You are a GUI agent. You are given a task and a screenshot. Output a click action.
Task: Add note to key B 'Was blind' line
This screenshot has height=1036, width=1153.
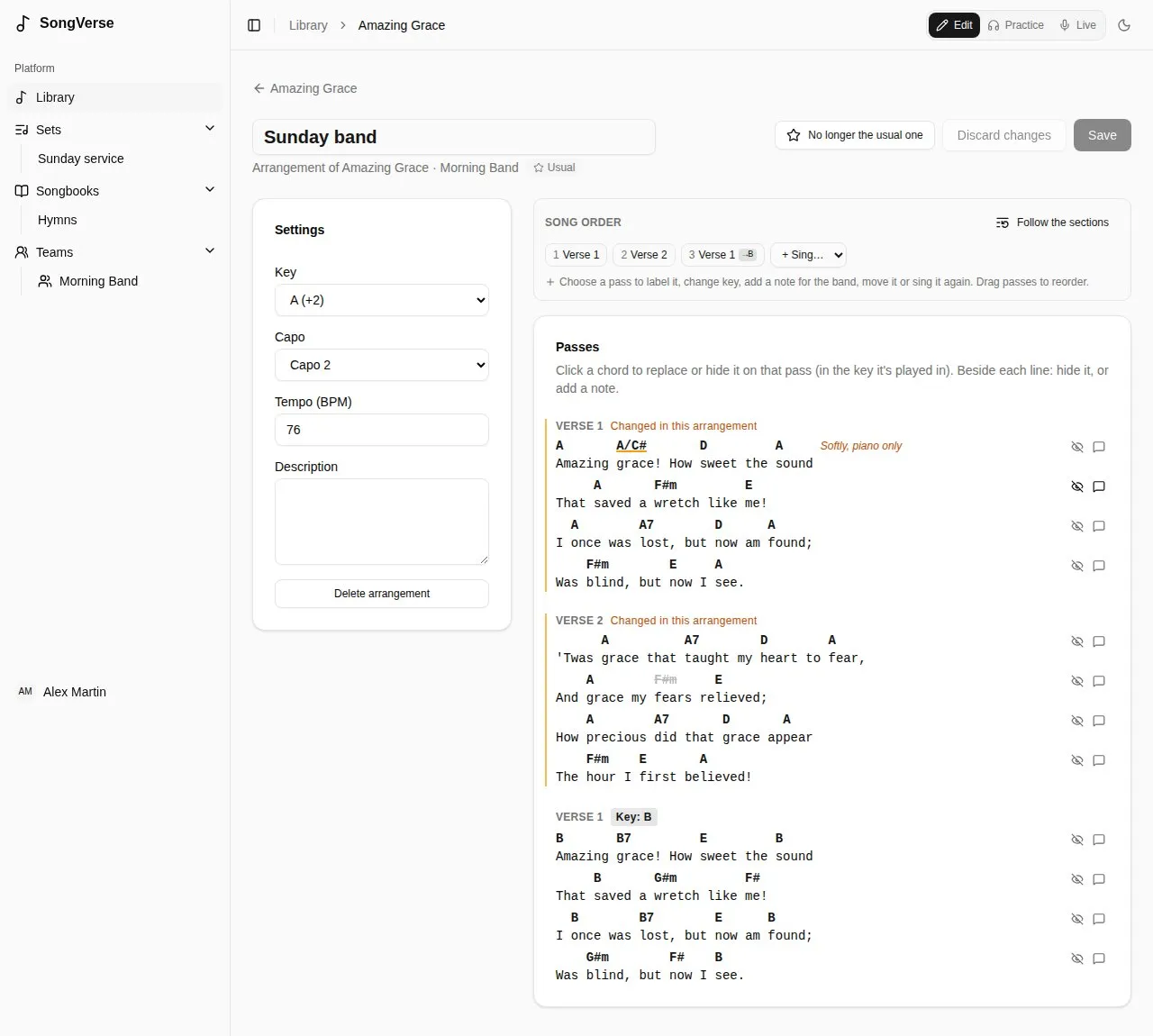tap(1099, 959)
